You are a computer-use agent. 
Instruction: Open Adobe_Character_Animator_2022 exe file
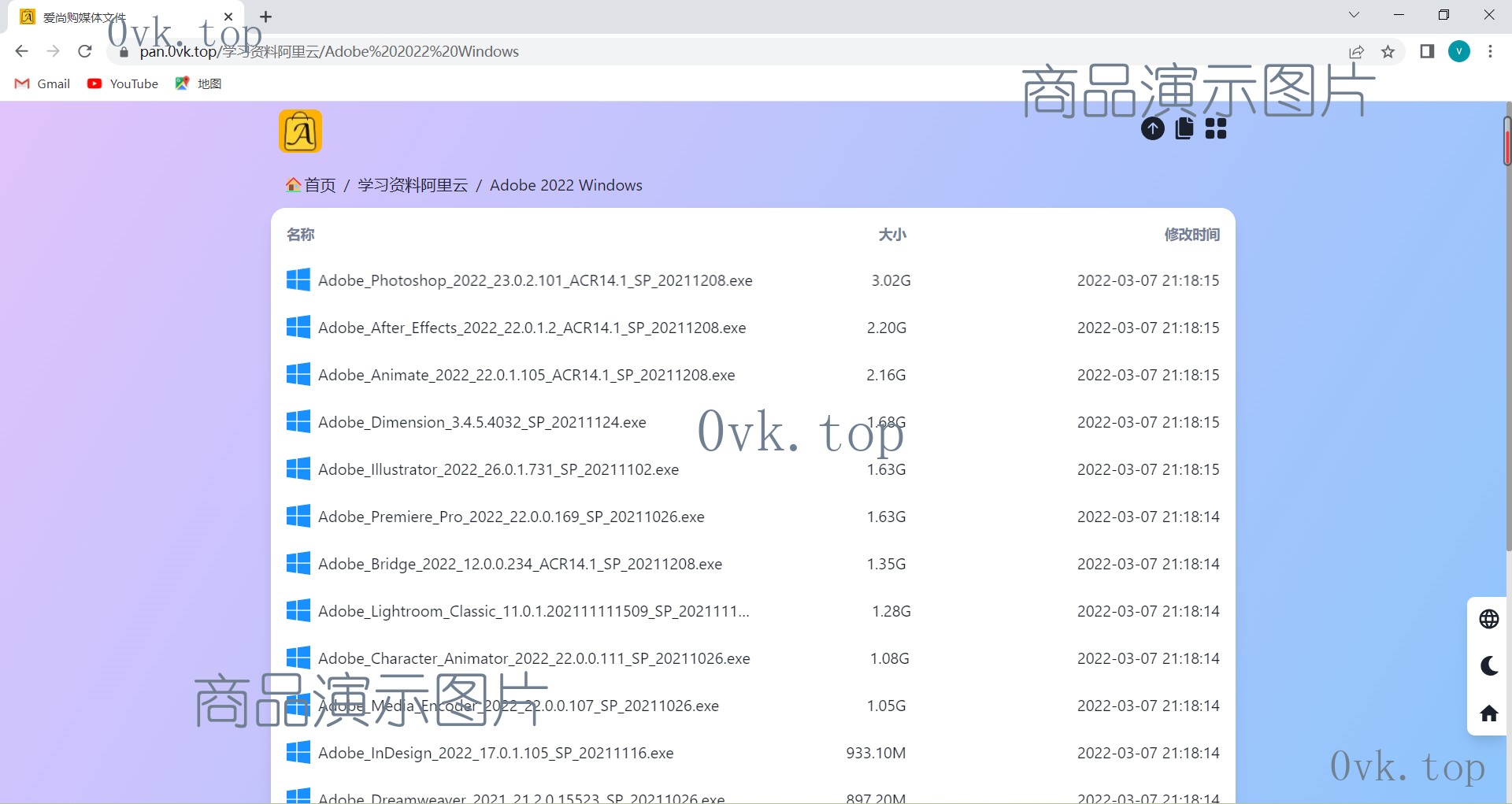(534, 658)
